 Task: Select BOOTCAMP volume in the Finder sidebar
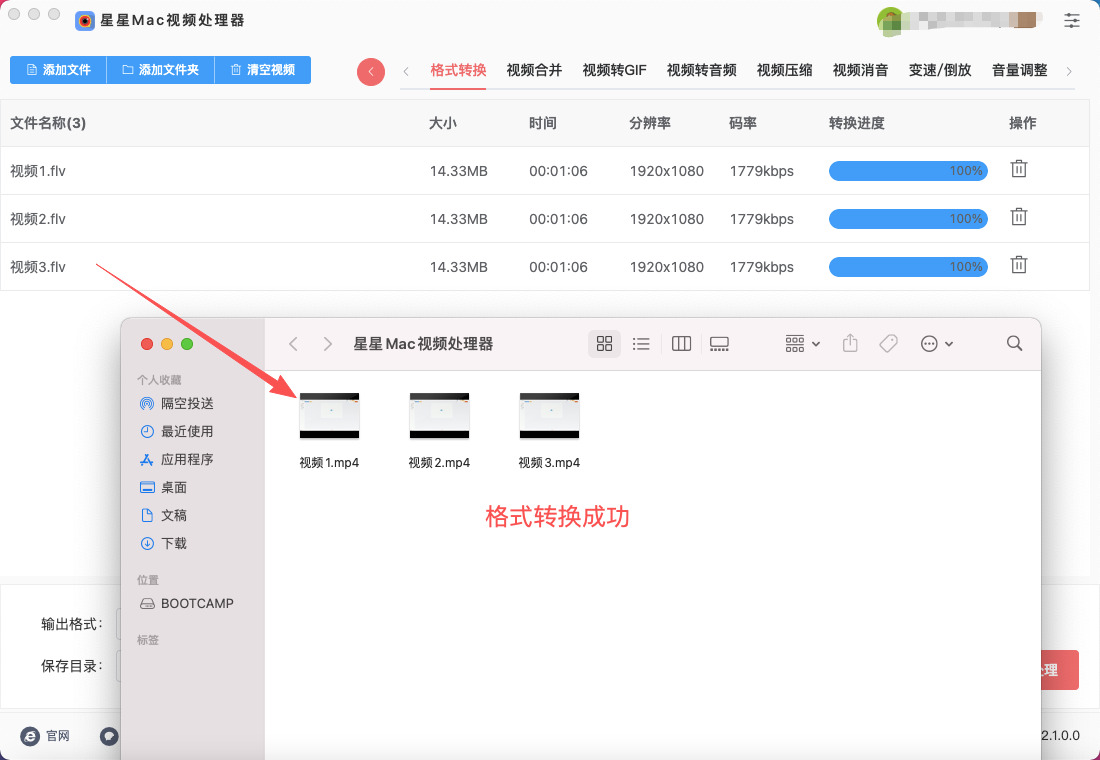click(x=187, y=604)
